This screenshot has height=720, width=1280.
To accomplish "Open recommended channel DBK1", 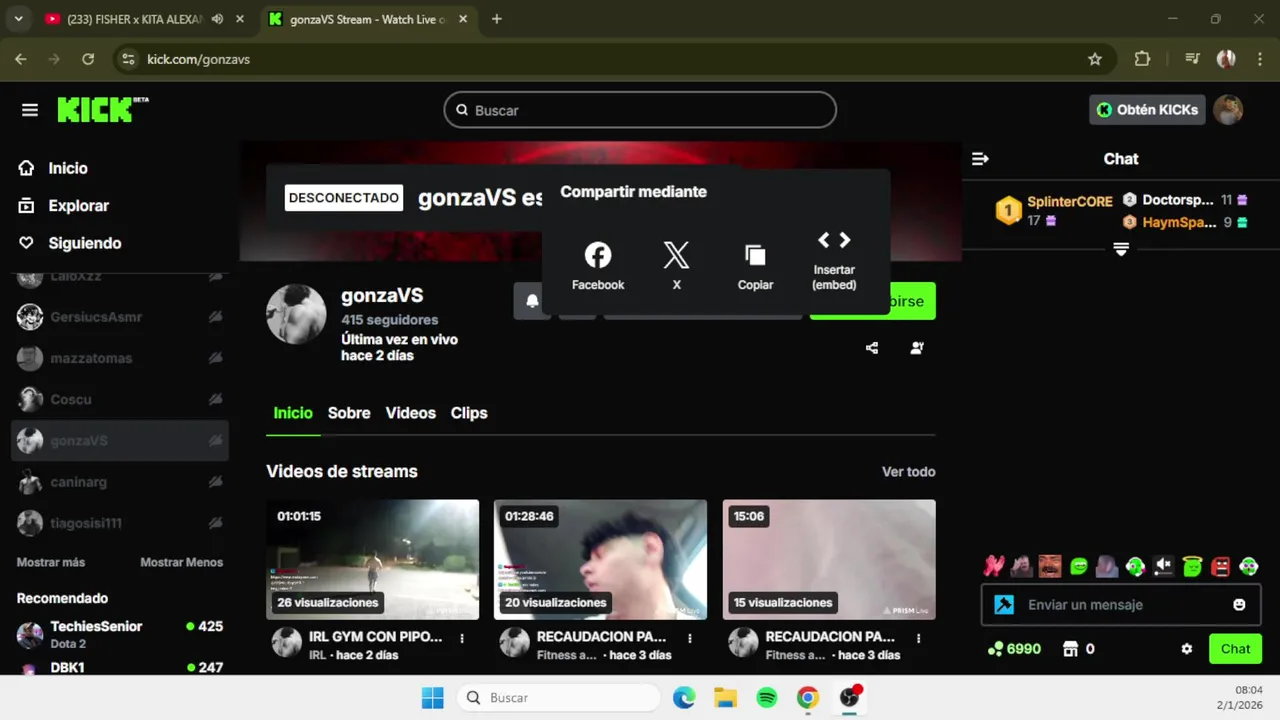I will point(120,668).
